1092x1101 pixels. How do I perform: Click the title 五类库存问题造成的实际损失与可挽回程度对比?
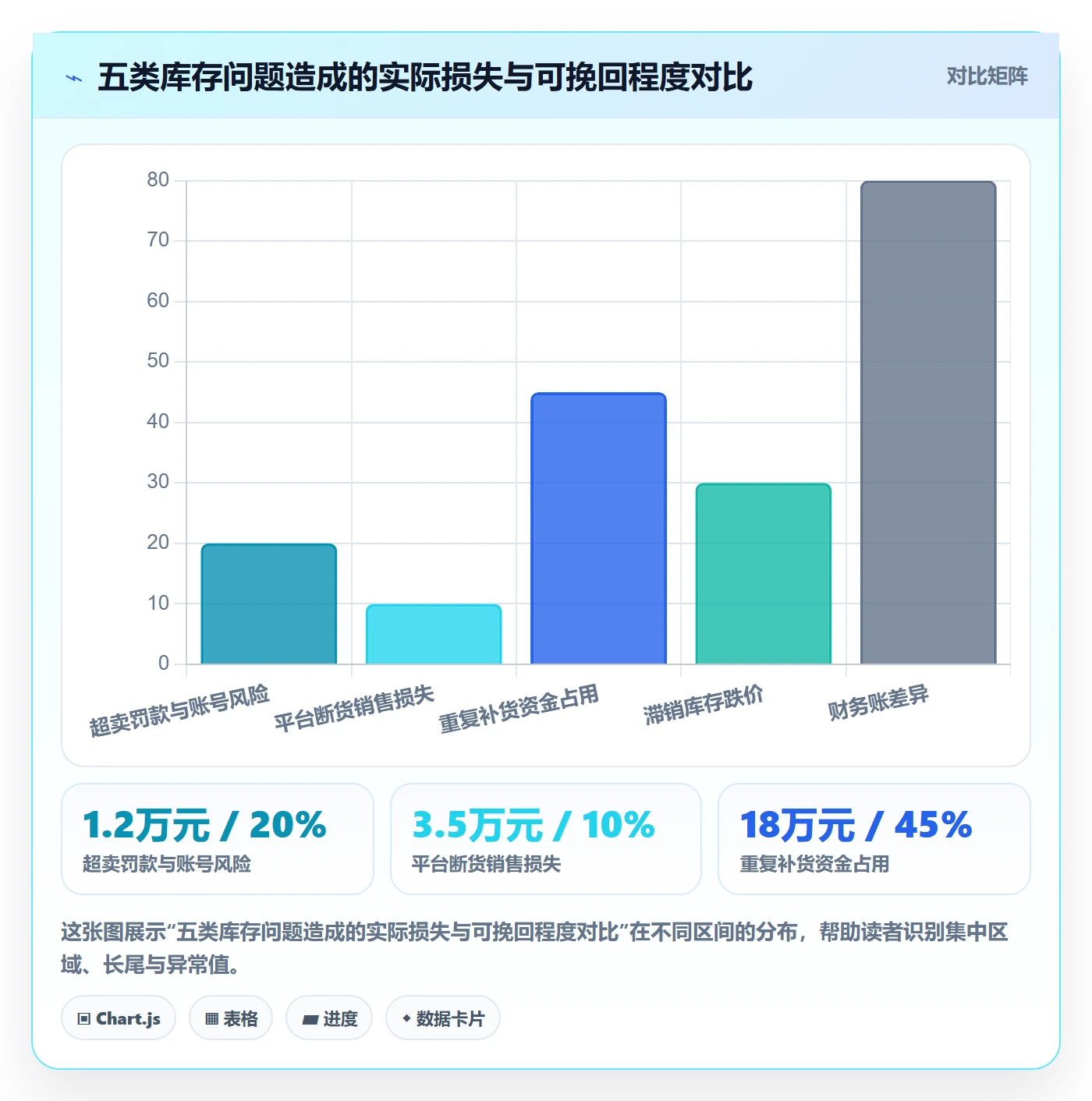point(425,77)
